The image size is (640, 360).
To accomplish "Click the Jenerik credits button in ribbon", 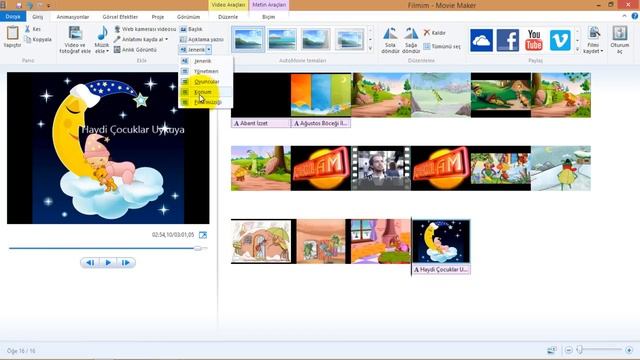I will pyautogui.click(x=192, y=49).
